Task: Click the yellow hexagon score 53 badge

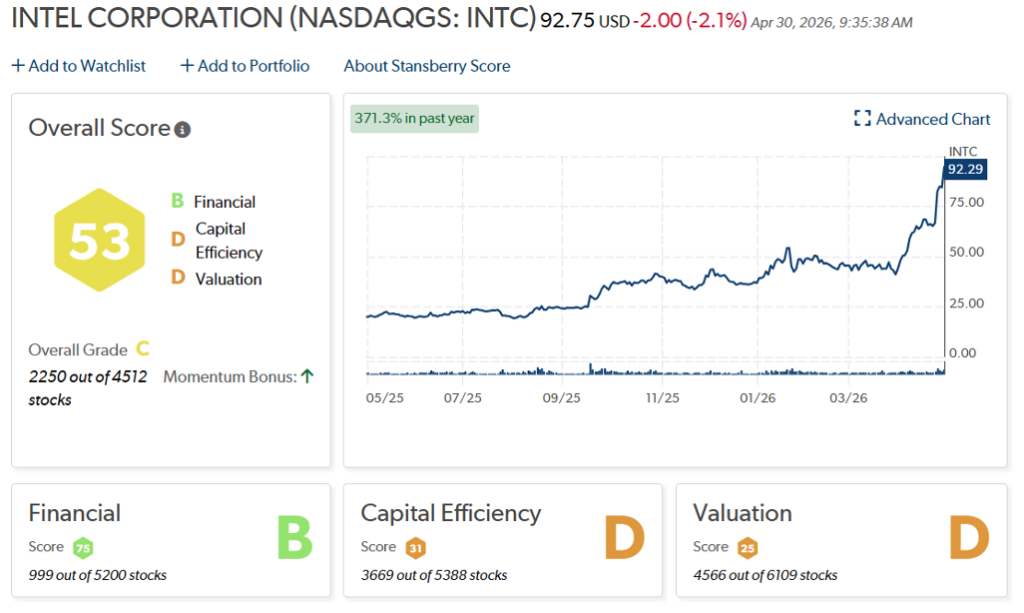Action: pos(99,240)
